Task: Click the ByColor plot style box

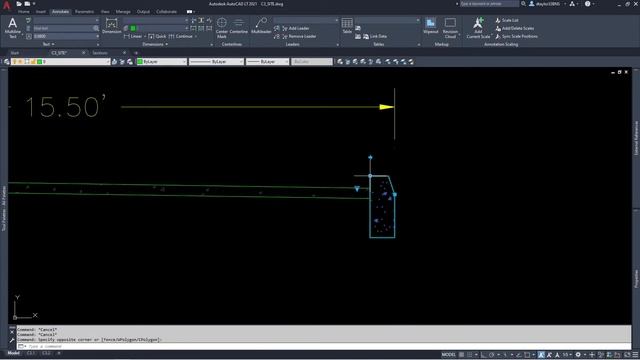Action: (x=312, y=62)
